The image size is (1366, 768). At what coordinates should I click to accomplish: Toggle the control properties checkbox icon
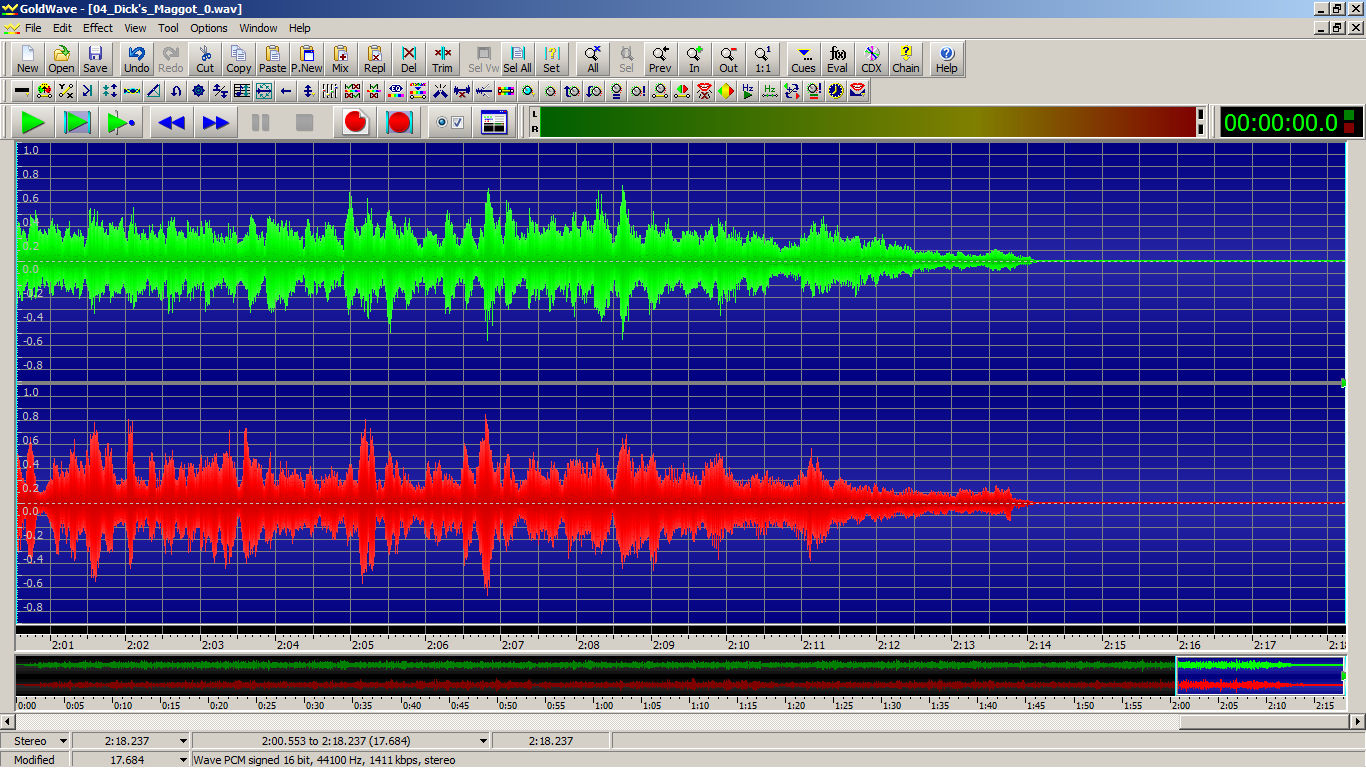click(x=450, y=123)
